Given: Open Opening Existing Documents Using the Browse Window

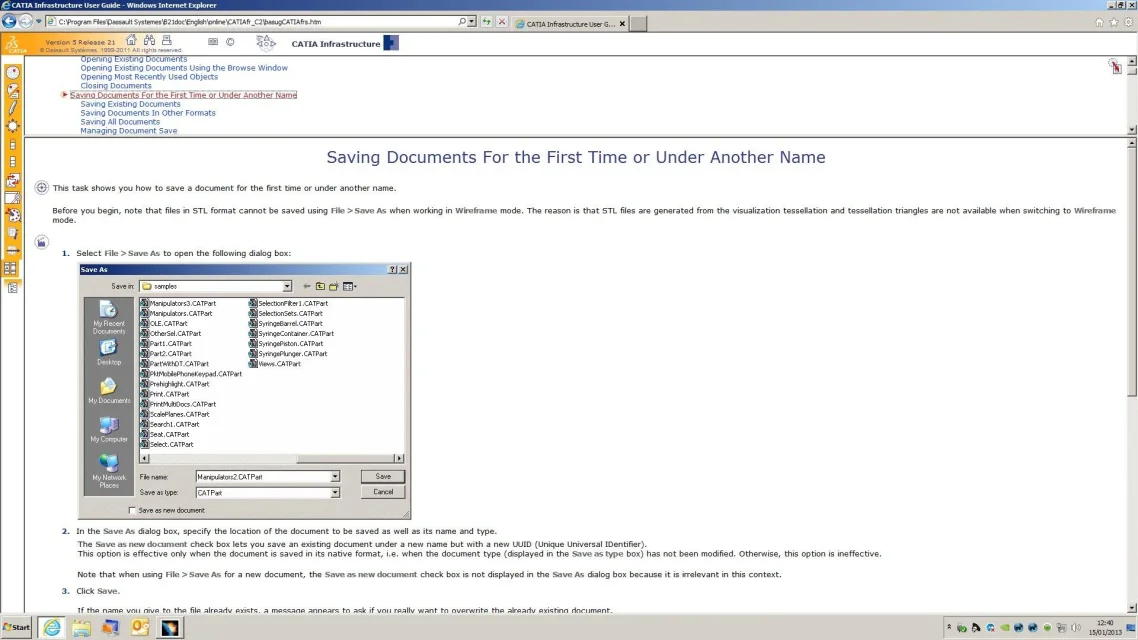Looking at the screenshot, I should (x=184, y=68).
